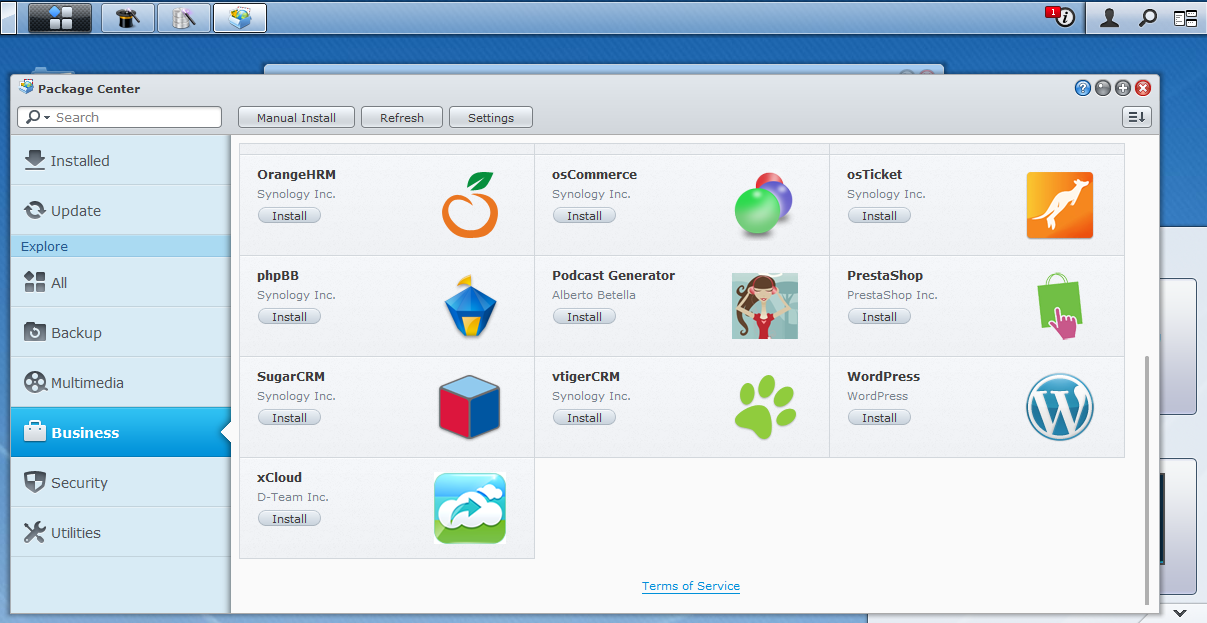This screenshot has width=1207, height=623.
Task: Open the Settings button
Action: [x=491, y=117]
